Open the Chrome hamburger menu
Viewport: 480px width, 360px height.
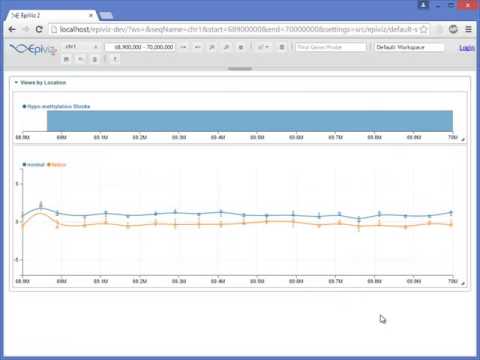point(468,29)
